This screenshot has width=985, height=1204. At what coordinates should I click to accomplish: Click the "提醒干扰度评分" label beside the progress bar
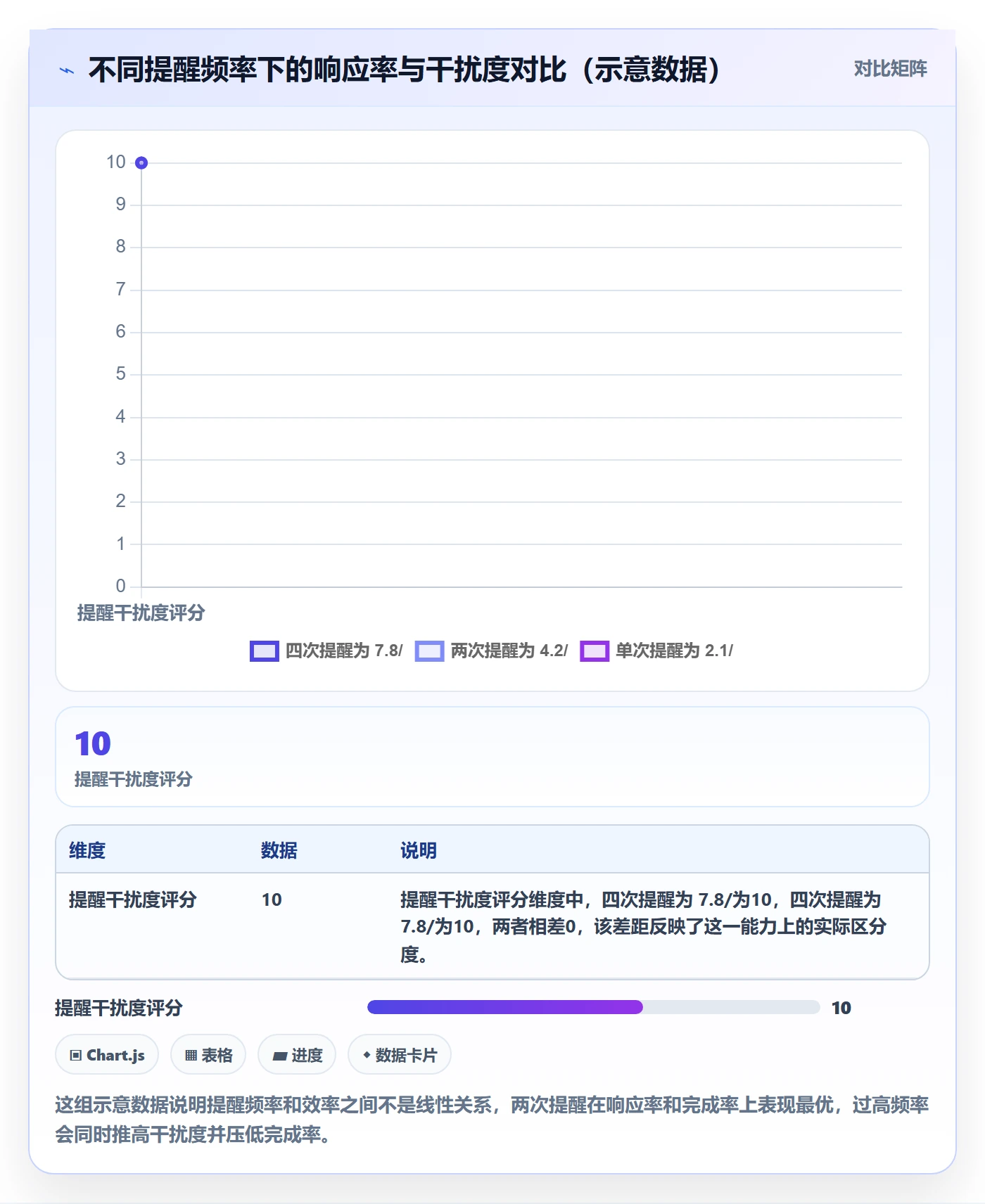119,1008
